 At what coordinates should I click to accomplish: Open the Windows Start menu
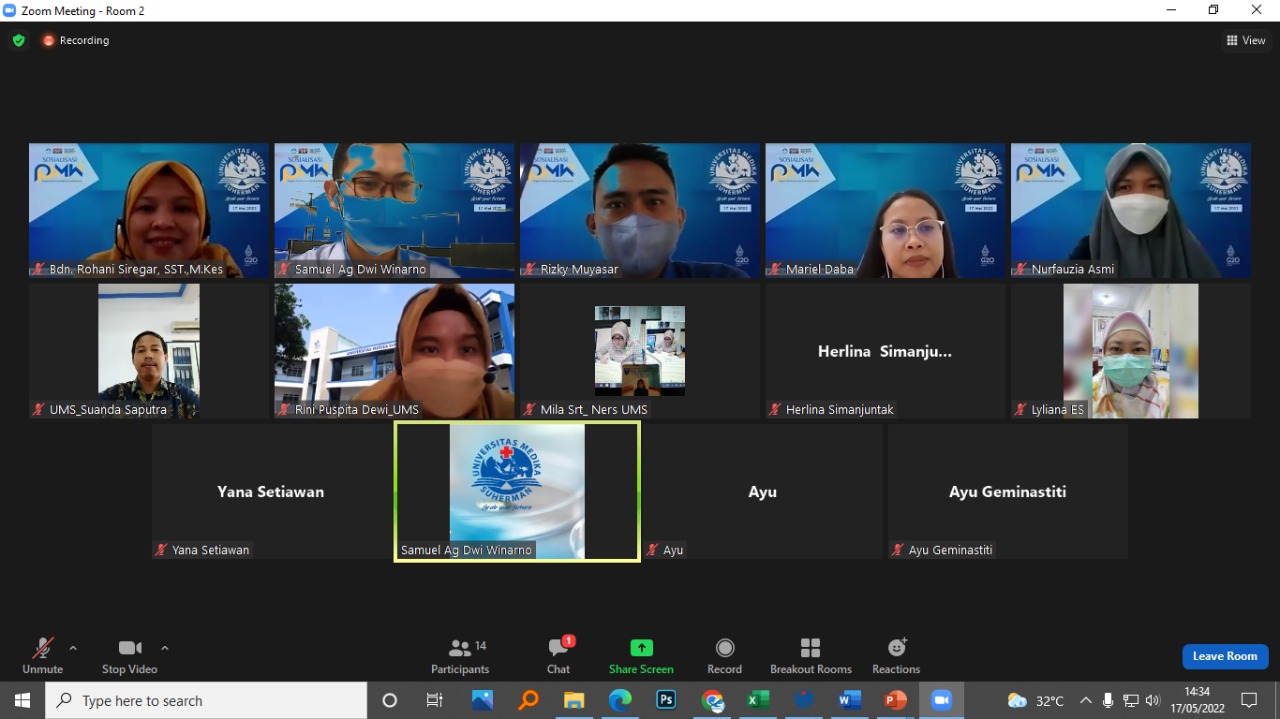(22, 700)
